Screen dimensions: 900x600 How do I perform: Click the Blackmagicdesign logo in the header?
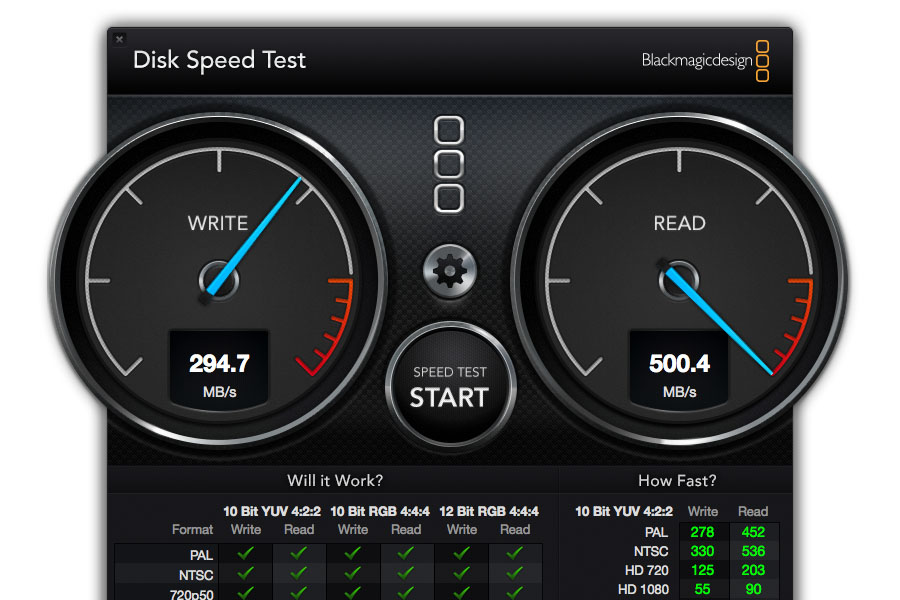pyautogui.click(x=705, y=60)
